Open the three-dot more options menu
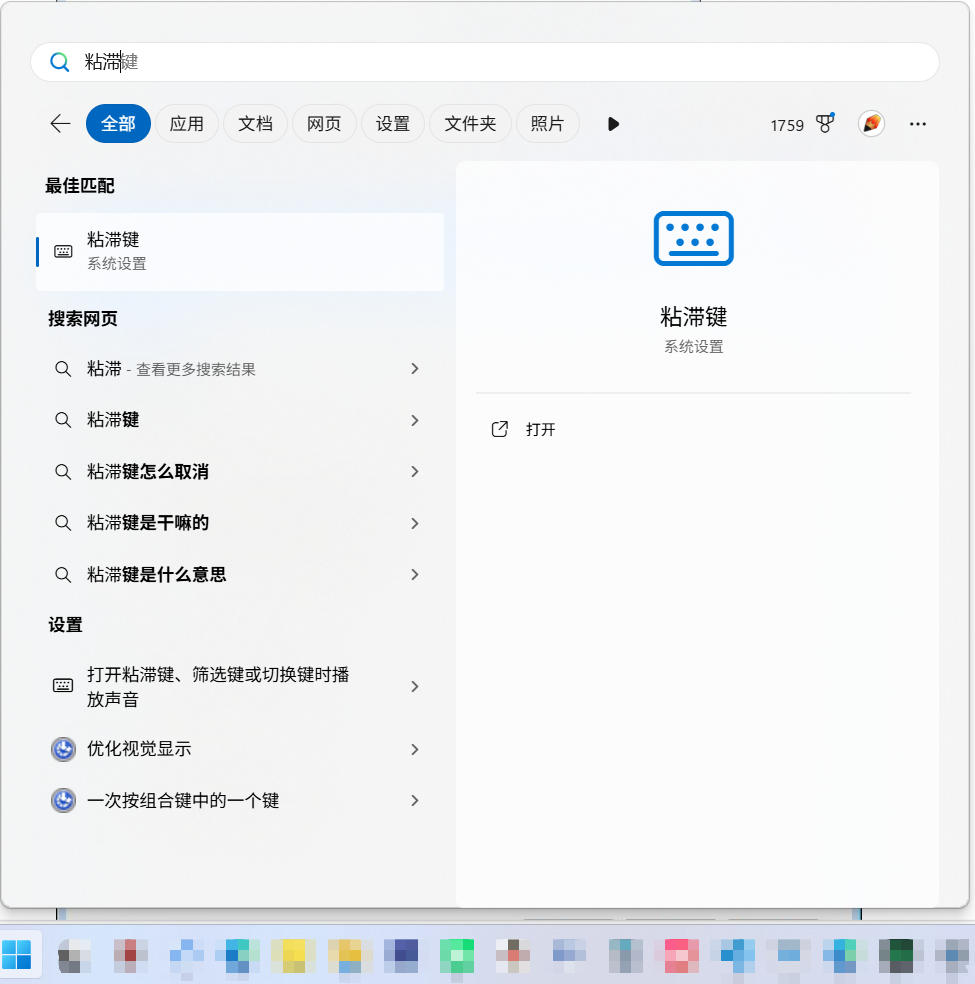This screenshot has width=975, height=984. [918, 124]
